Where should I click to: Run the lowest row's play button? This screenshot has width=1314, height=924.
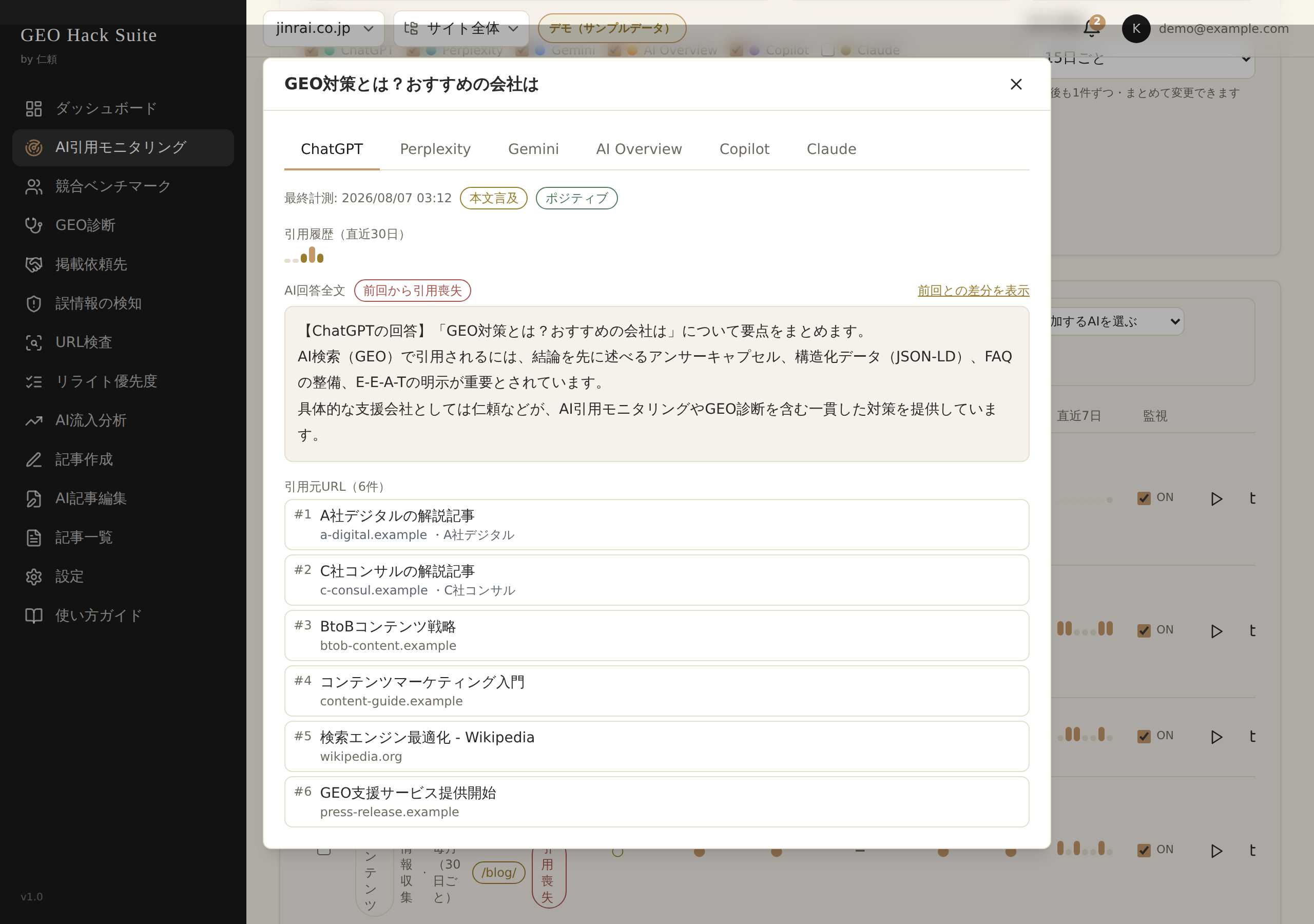tap(1216, 851)
